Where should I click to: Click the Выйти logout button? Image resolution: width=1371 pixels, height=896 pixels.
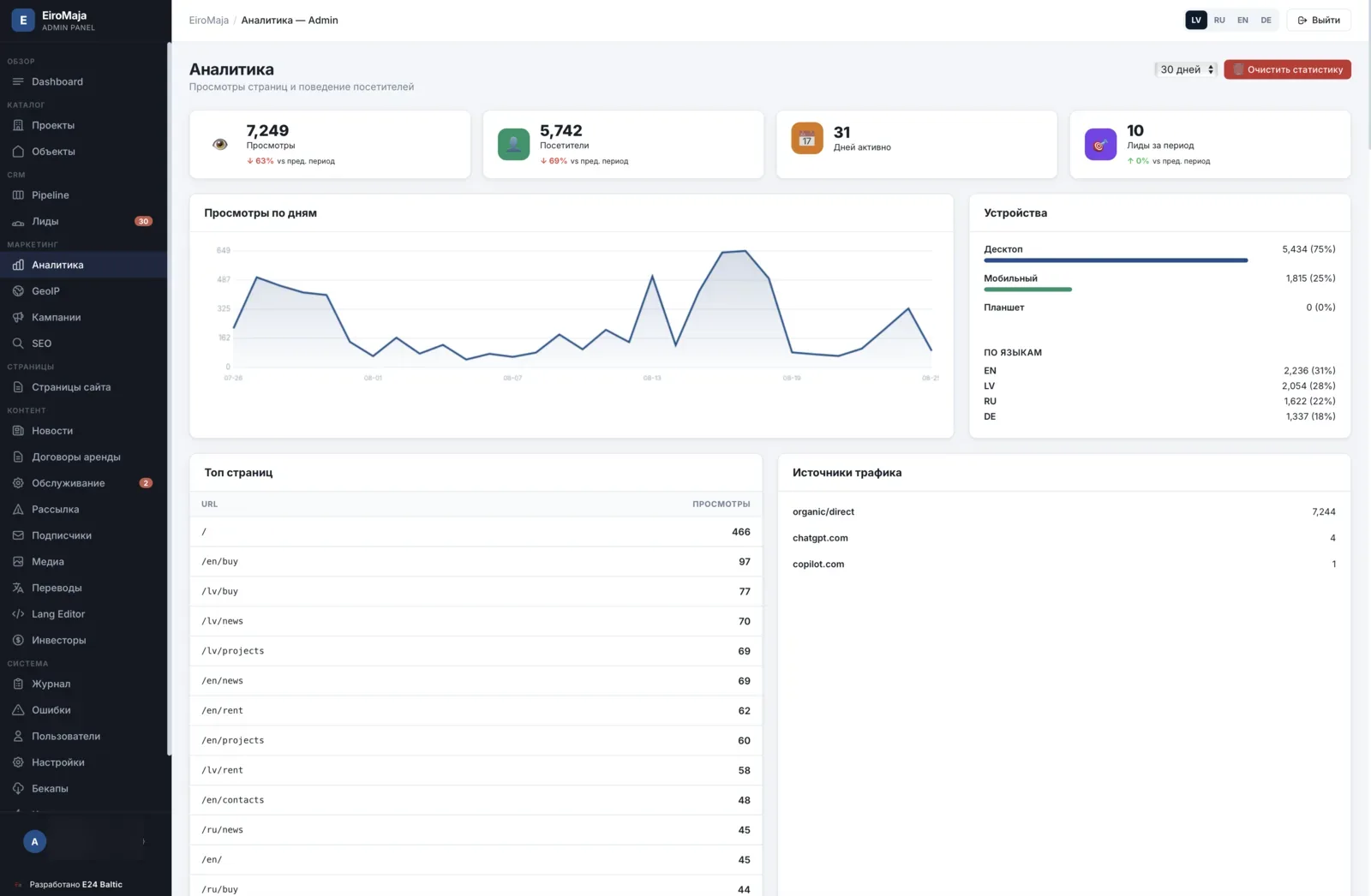(1319, 20)
